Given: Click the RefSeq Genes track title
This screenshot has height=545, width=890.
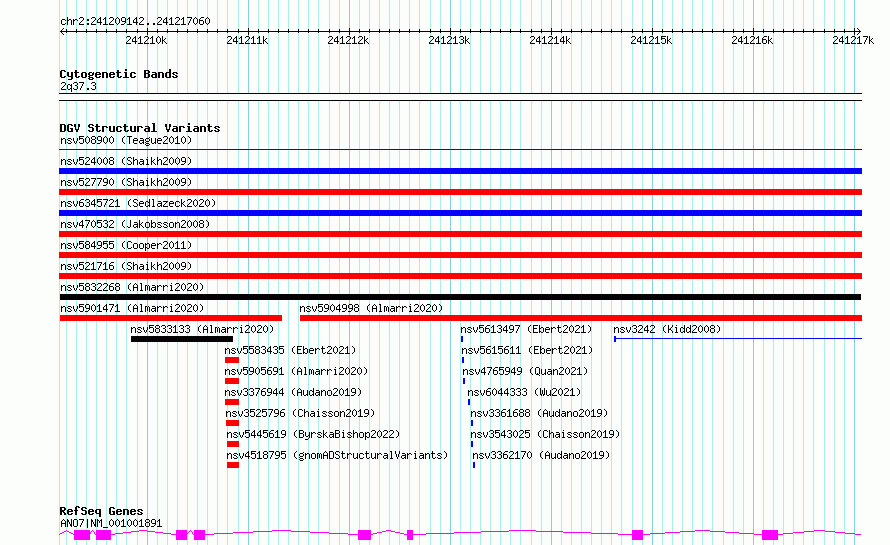Looking at the screenshot, I should pyautogui.click(x=101, y=511).
